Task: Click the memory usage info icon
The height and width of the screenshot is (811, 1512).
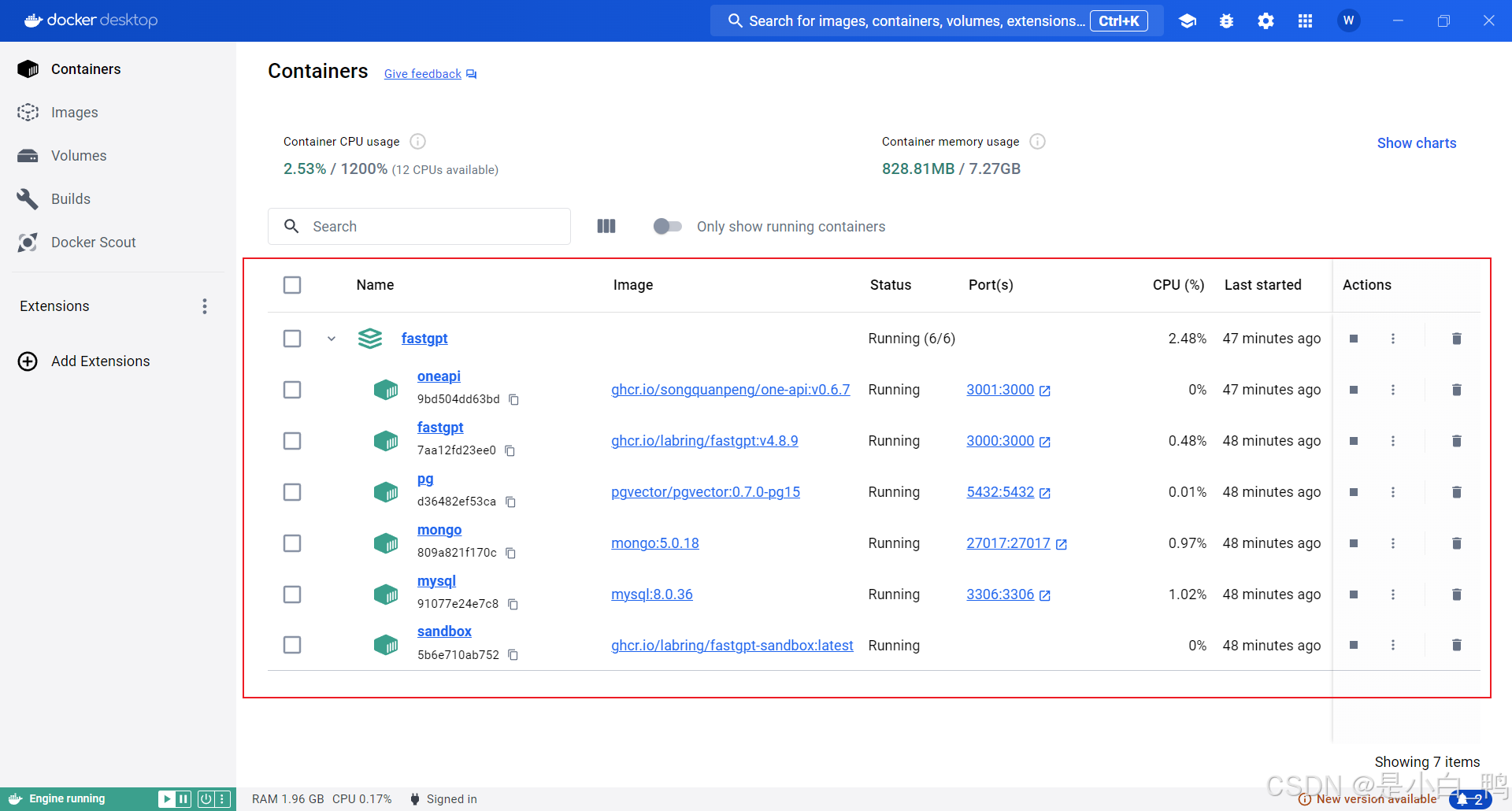Action: 1038,142
